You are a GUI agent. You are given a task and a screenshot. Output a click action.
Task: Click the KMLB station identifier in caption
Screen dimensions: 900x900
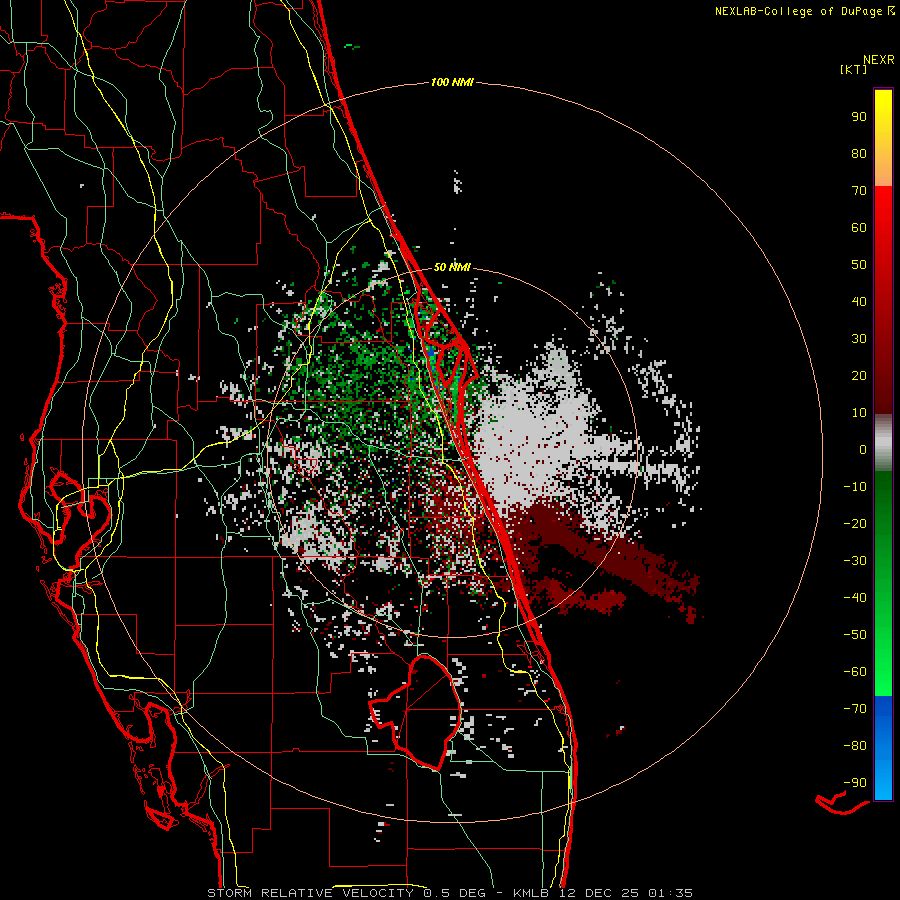tap(531, 893)
